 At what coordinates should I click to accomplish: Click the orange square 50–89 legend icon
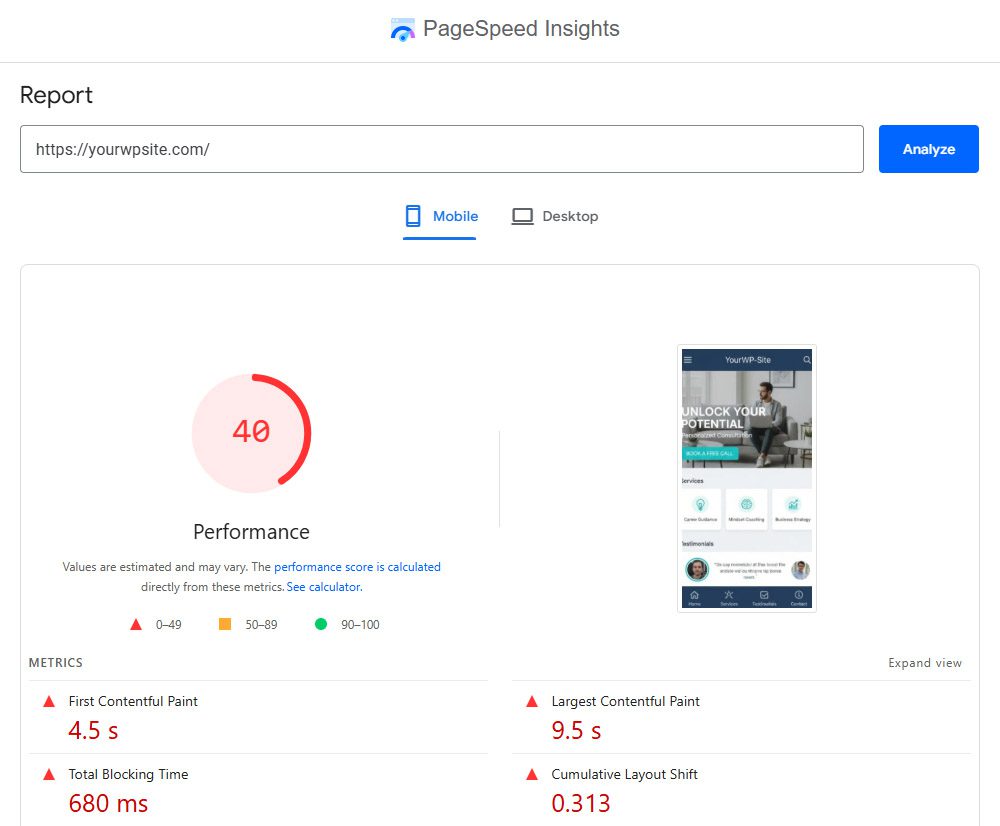(x=224, y=624)
